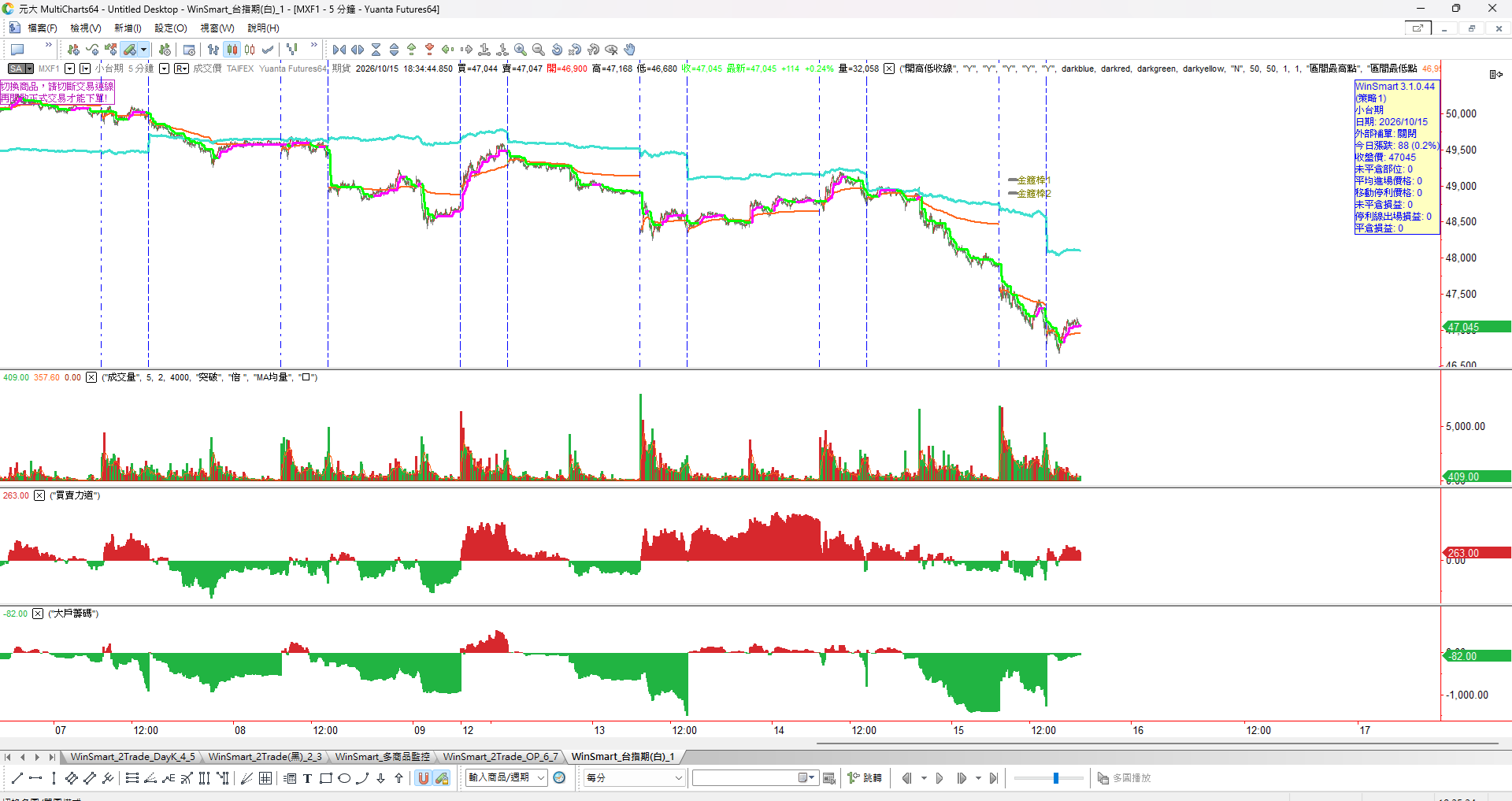This screenshot has height=801, width=1512.
Task: Select the vertical line drawing tool
Action: click(53, 778)
